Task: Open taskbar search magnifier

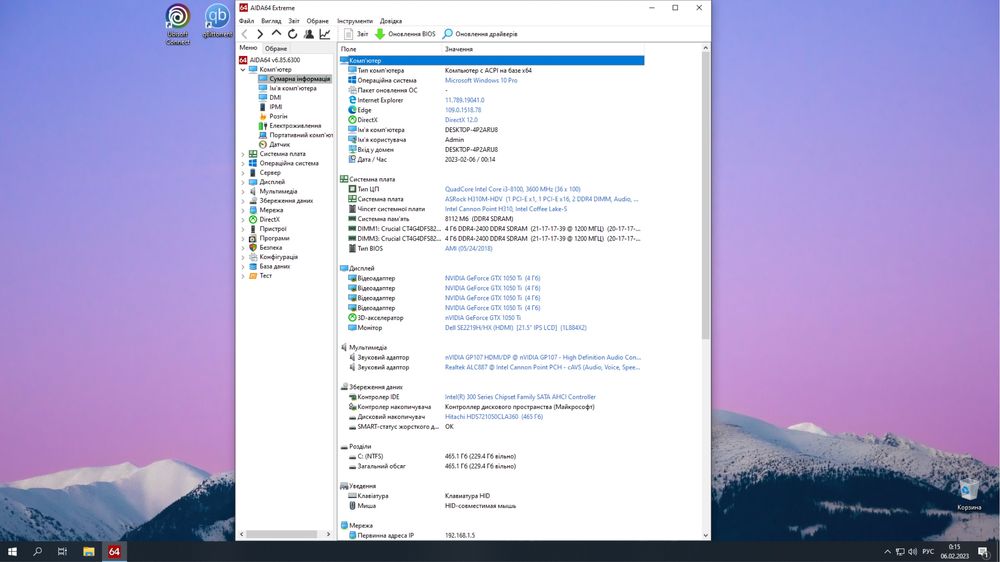Action: [x=37, y=552]
